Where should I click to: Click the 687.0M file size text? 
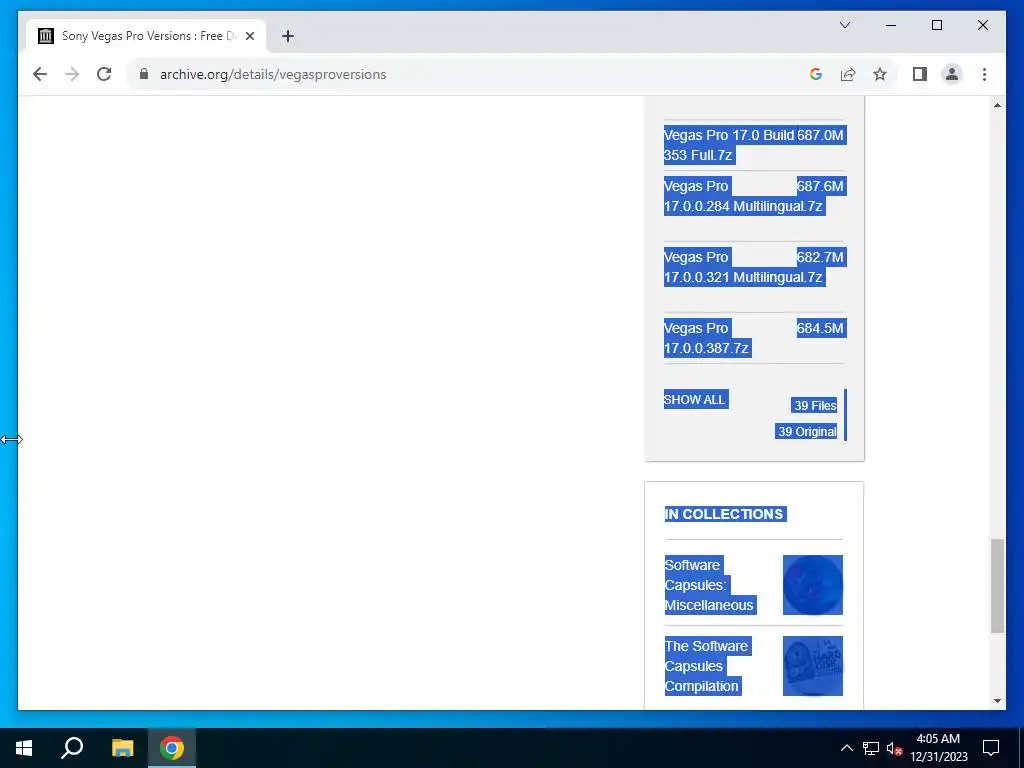(820, 135)
